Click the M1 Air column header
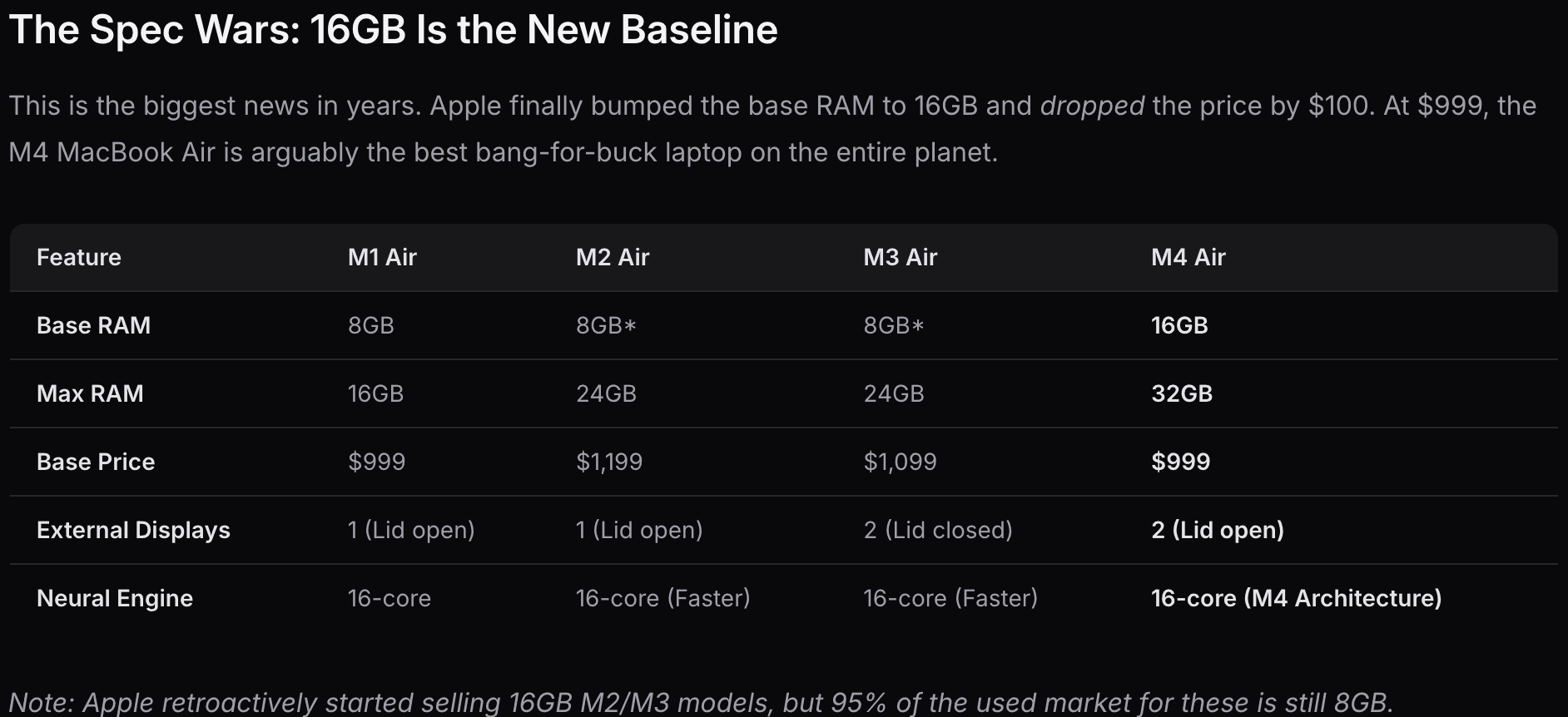 coord(382,257)
